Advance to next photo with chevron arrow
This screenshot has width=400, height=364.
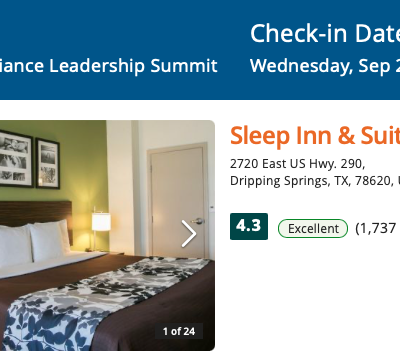pos(189,234)
